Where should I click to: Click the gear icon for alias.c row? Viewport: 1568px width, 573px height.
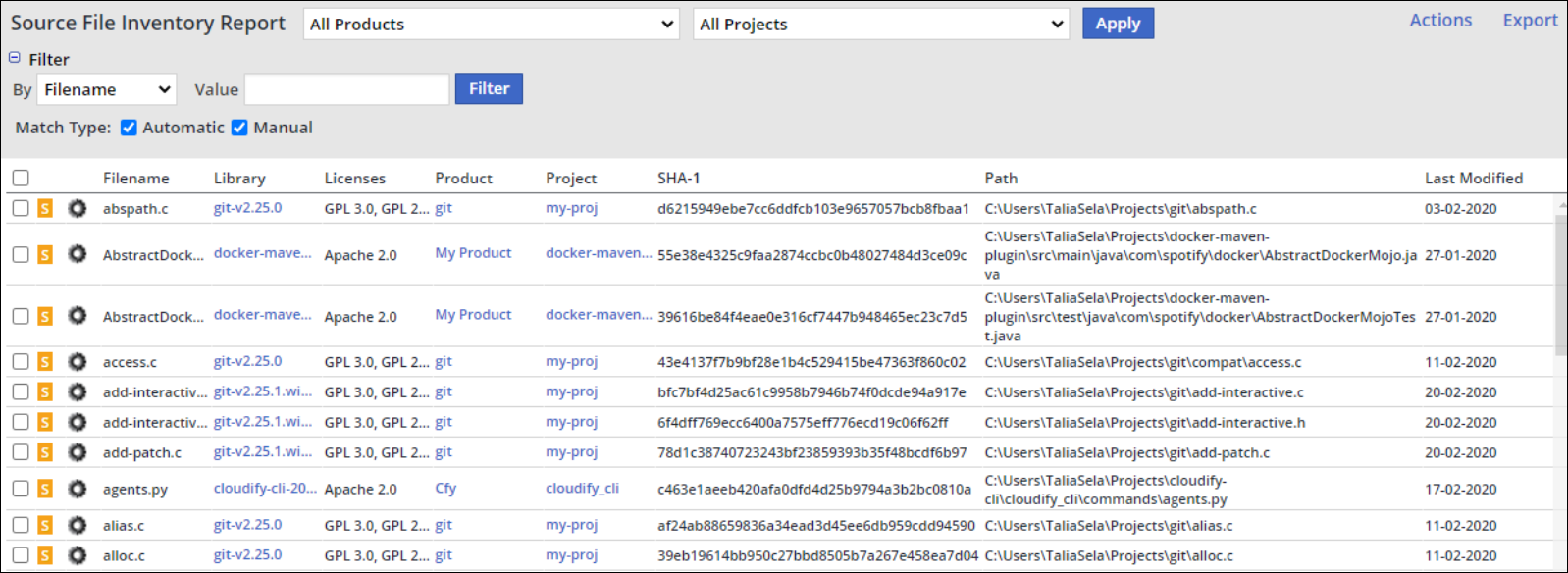coord(77,525)
